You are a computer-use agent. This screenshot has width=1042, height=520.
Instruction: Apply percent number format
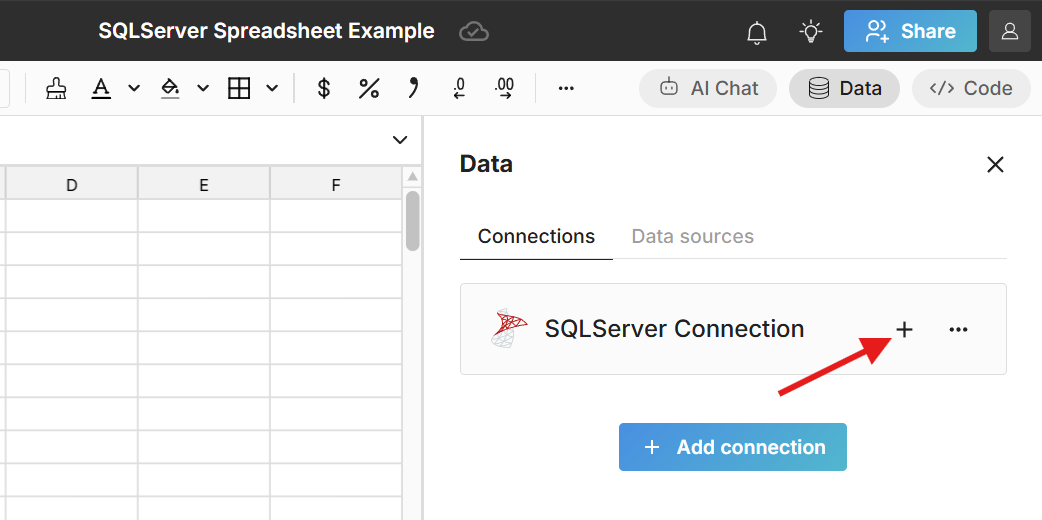pos(369,89)
